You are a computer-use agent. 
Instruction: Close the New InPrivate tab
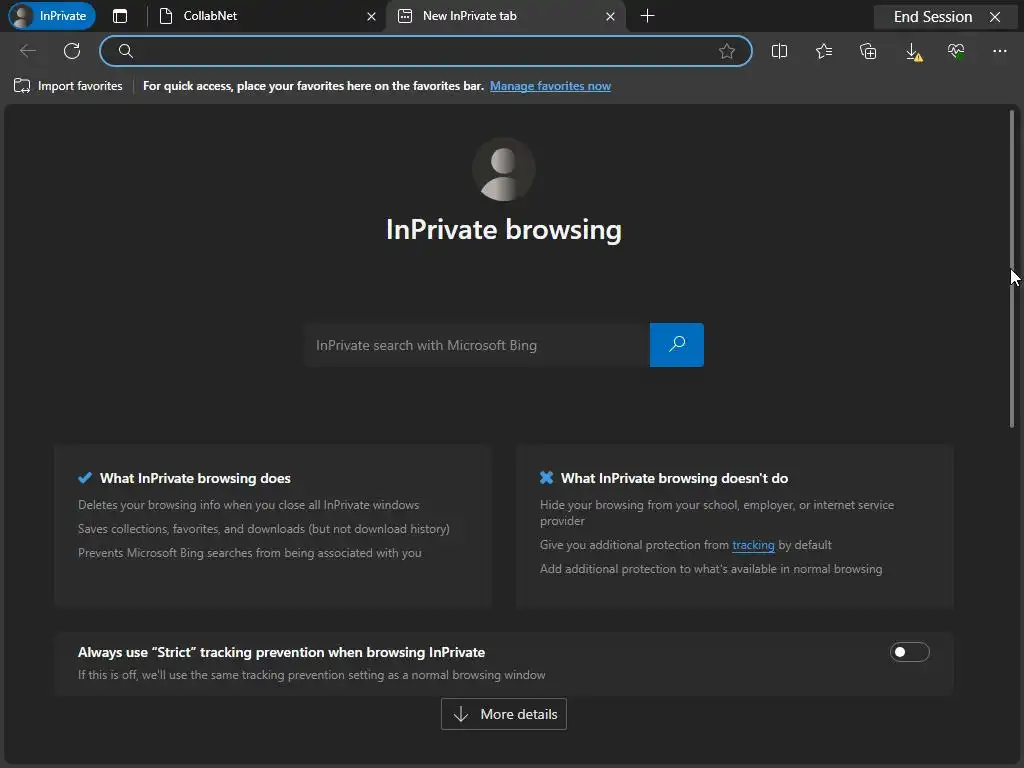coord(610,16)
